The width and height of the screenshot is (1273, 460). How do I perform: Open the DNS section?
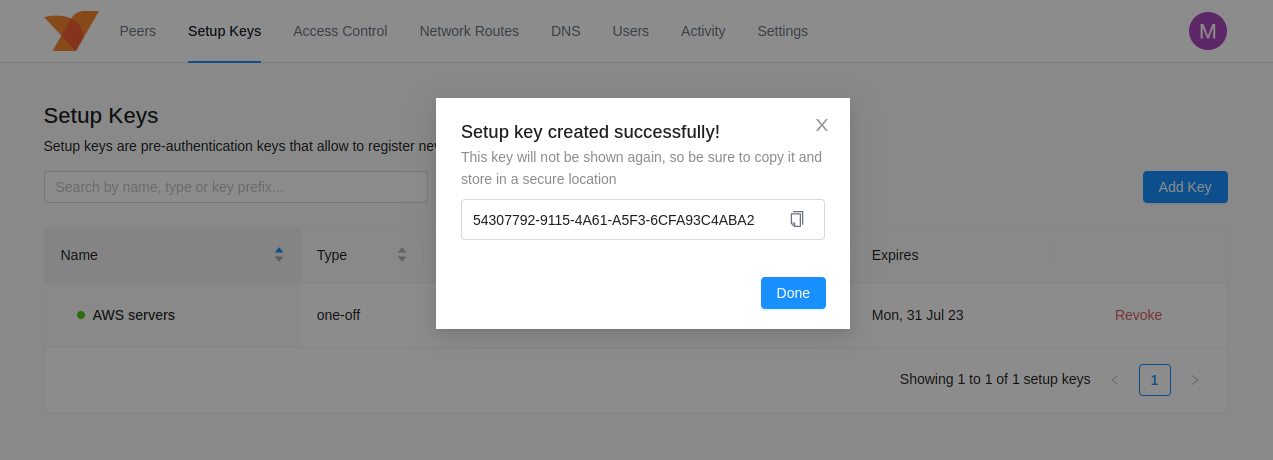(x=565, y=31)
